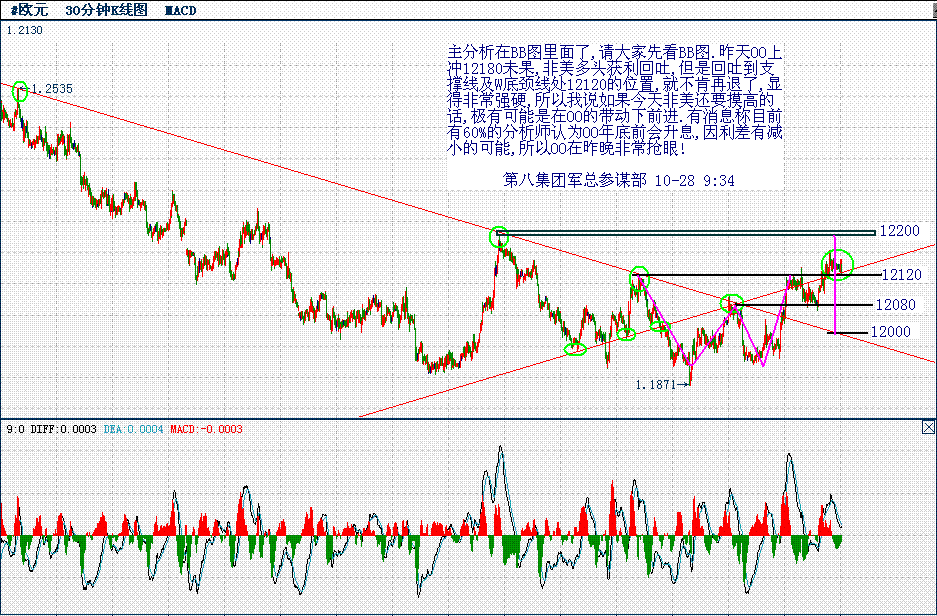Click the #欧元 symbol title
The height and width of the screenshot is (616, 937).
[x=29, y=10]
